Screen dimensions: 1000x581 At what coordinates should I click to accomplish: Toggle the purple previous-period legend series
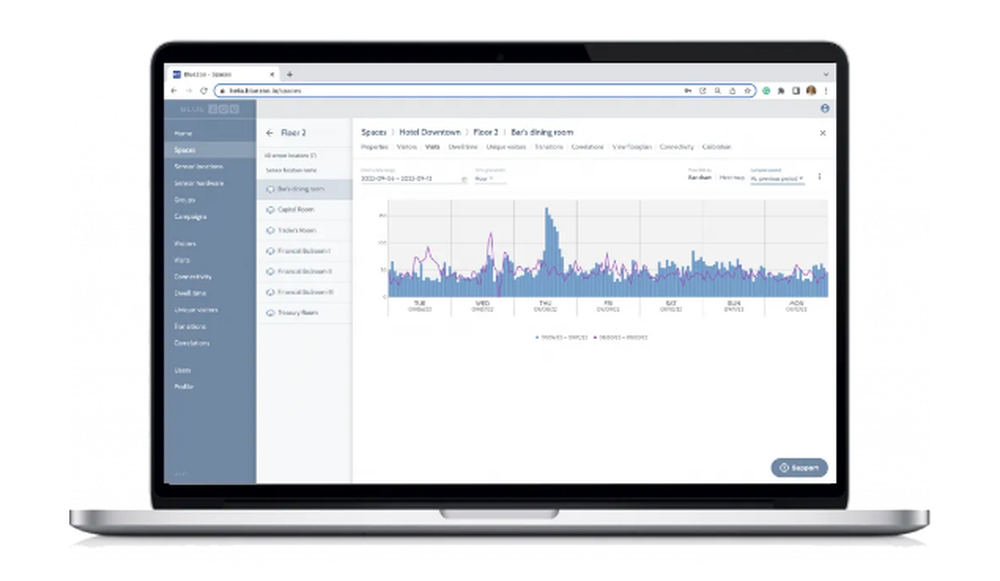[621, 337]
